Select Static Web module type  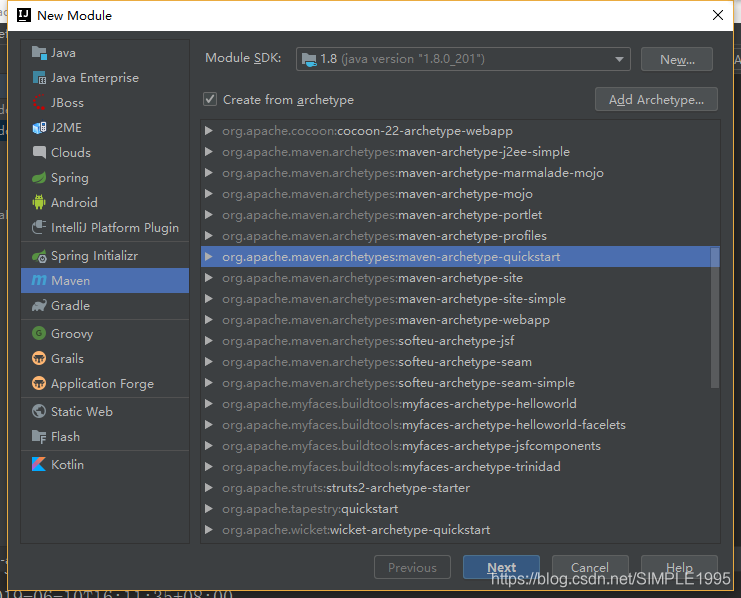pyautogui.click(x=105, y=411)
